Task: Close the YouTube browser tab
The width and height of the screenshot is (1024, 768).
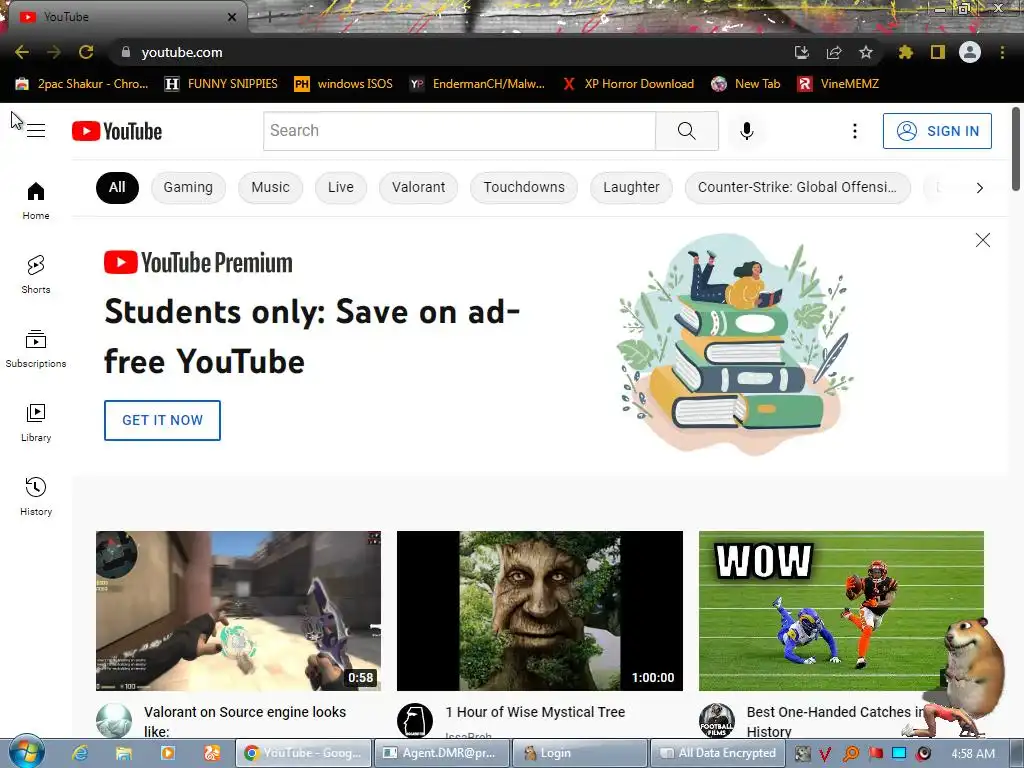Action: click(231, 17)
